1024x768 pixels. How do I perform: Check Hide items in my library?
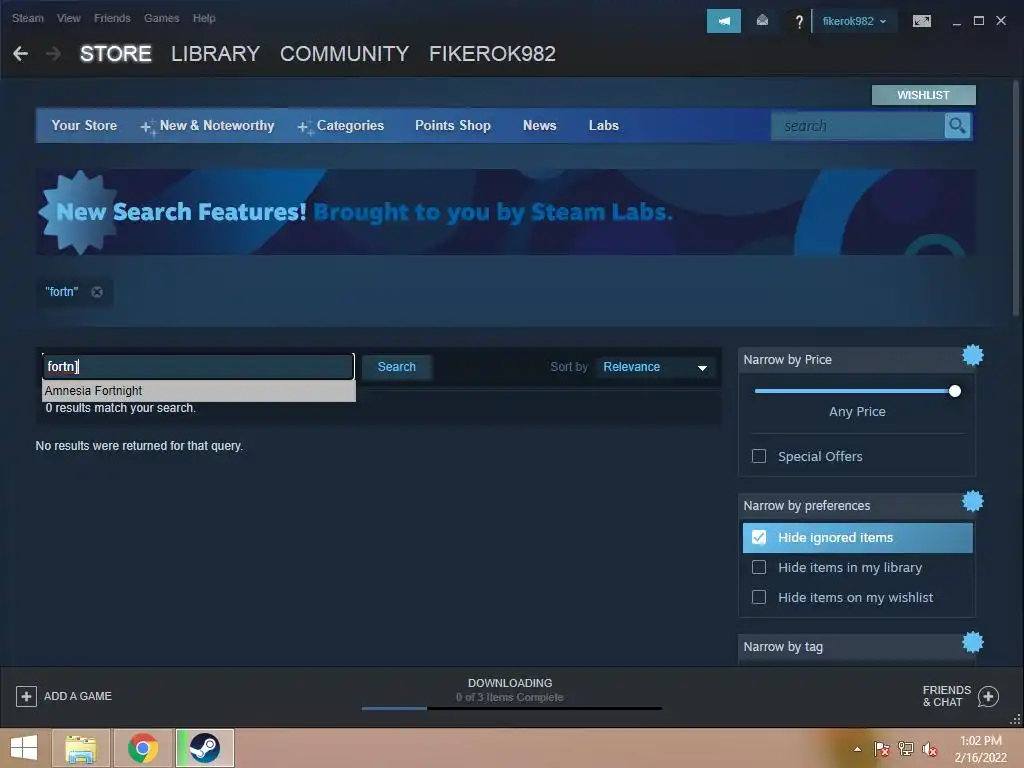click(759, 567)
